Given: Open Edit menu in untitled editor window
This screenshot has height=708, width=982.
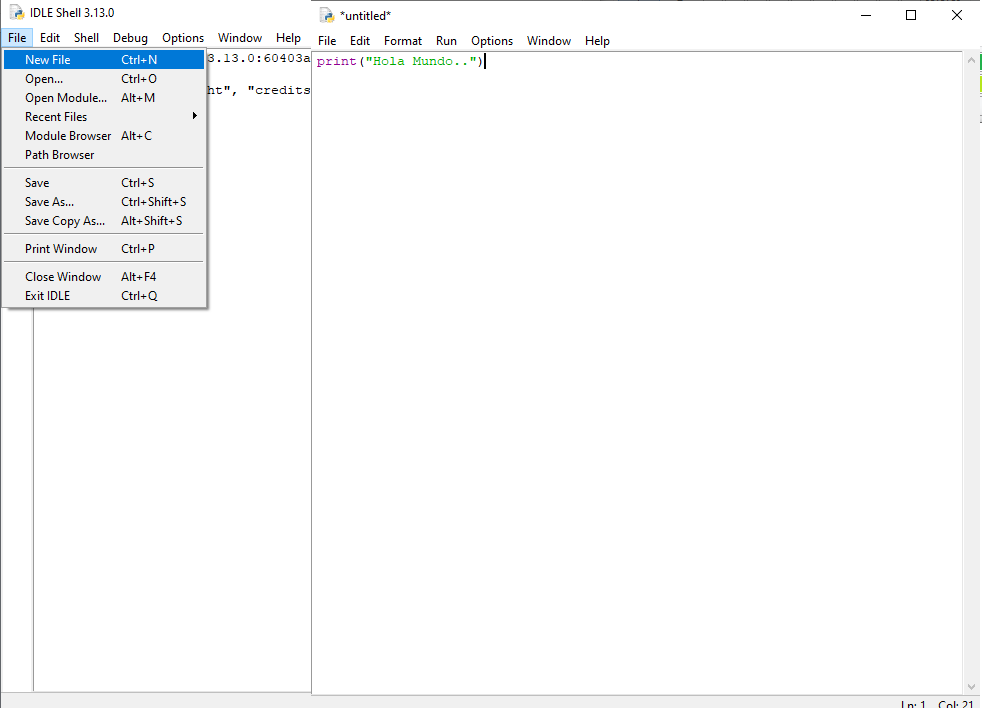Looking at the screenshot, I should pos(359,41).
